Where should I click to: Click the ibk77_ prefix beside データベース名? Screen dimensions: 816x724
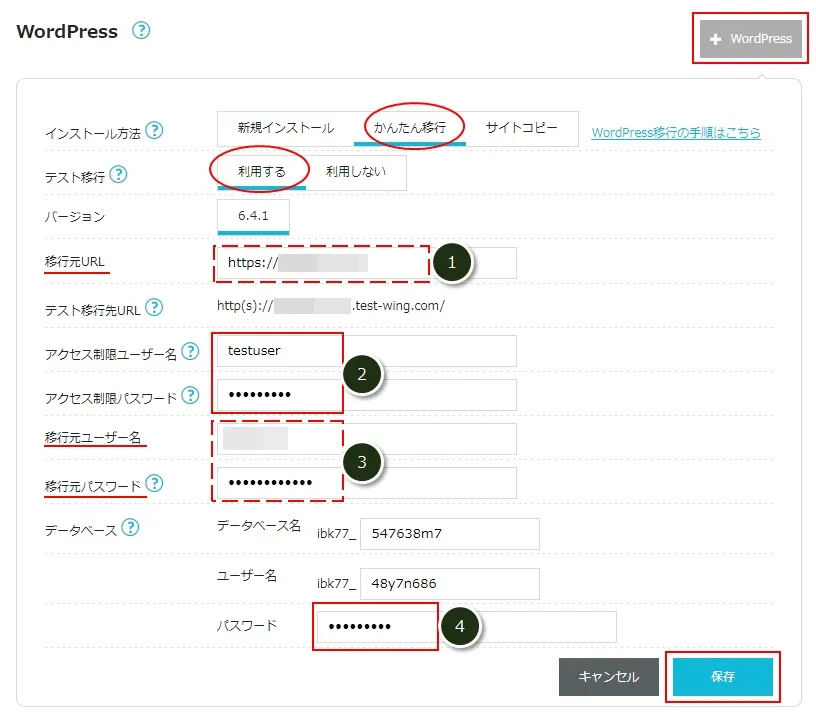pos(337,534)
